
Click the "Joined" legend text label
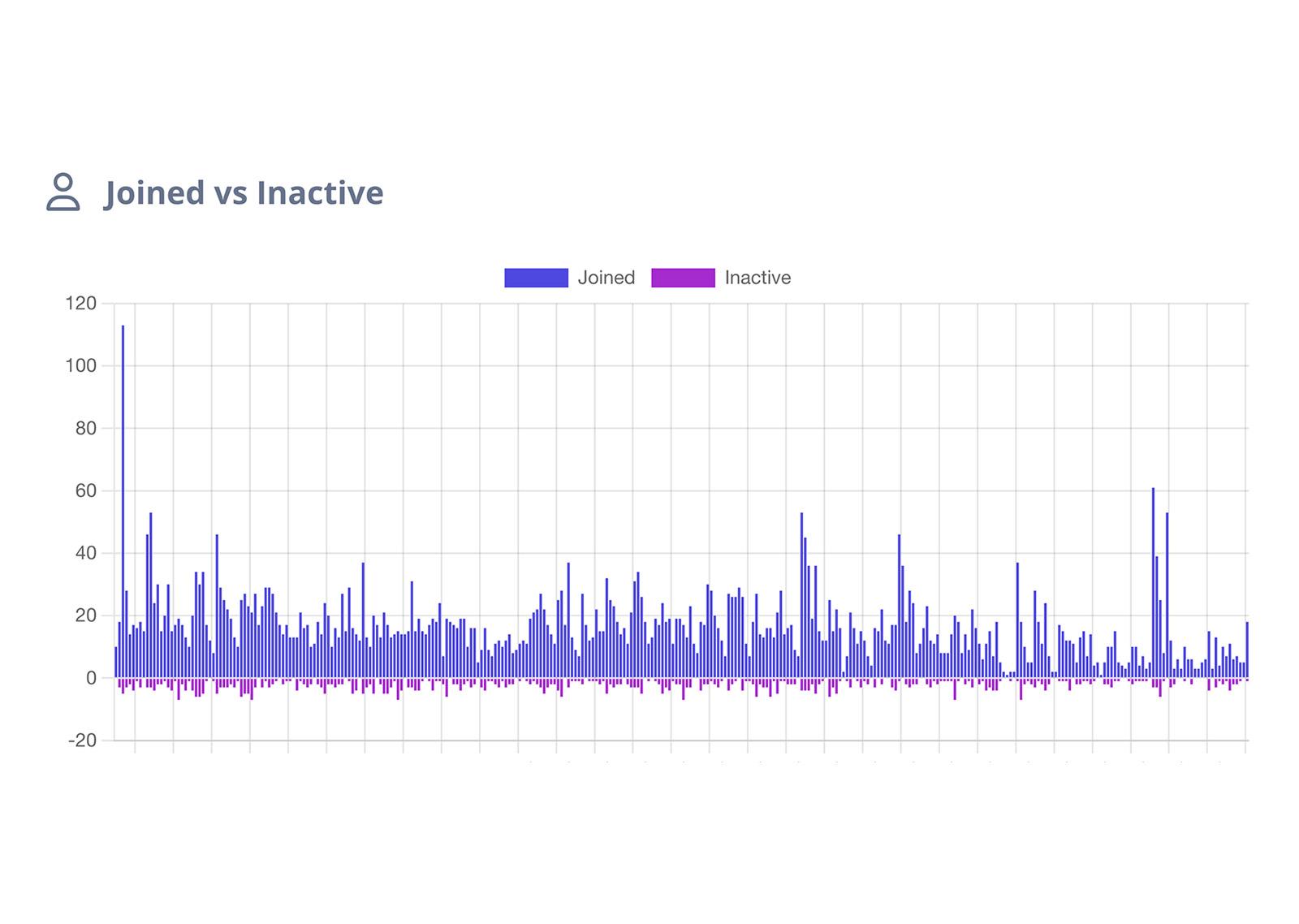pyautogui.click(x=607, y=277)
